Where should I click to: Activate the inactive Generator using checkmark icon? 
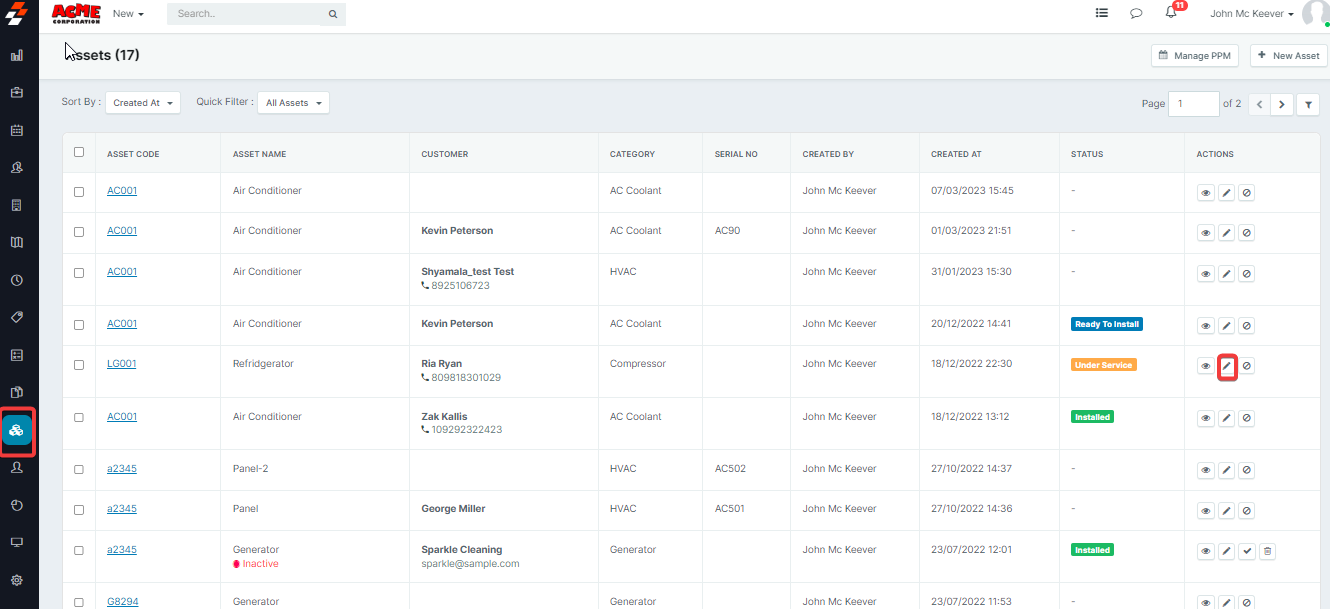pos(1246,551)
